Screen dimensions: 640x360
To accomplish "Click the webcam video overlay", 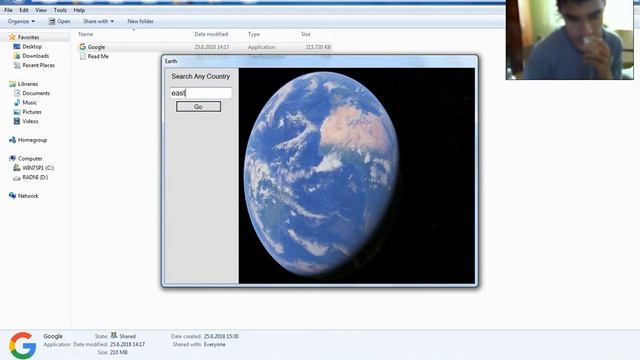I will coord(569,40).
